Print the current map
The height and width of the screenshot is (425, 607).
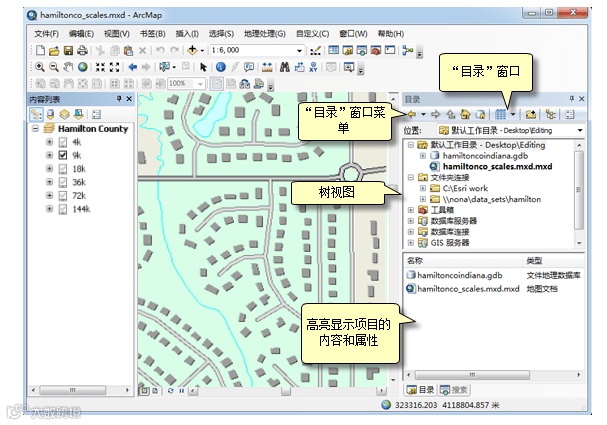pos(82,50)
